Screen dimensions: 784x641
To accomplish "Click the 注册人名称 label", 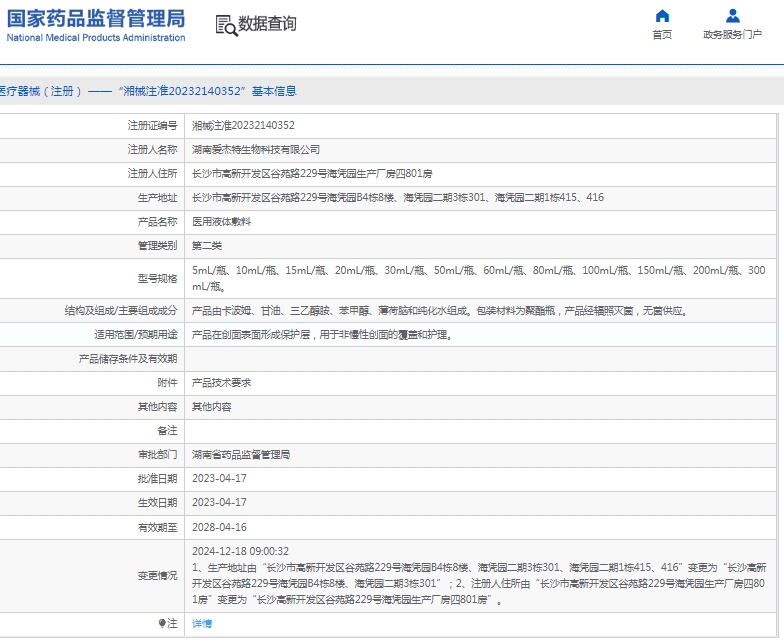I will (x=152, y=150).
